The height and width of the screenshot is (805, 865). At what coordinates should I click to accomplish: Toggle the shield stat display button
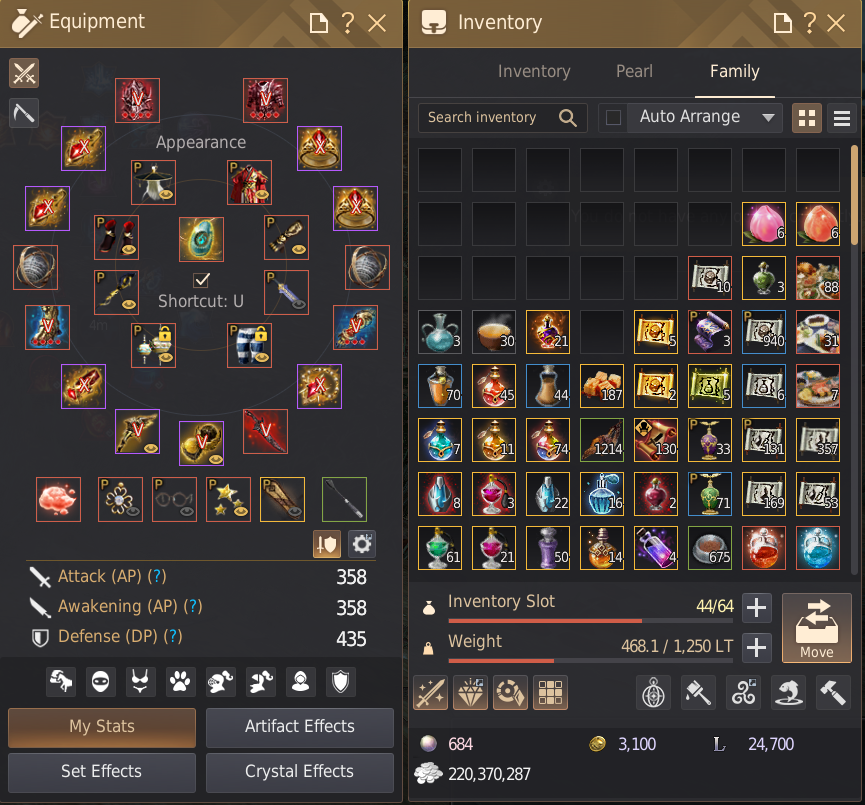point(327,545)
